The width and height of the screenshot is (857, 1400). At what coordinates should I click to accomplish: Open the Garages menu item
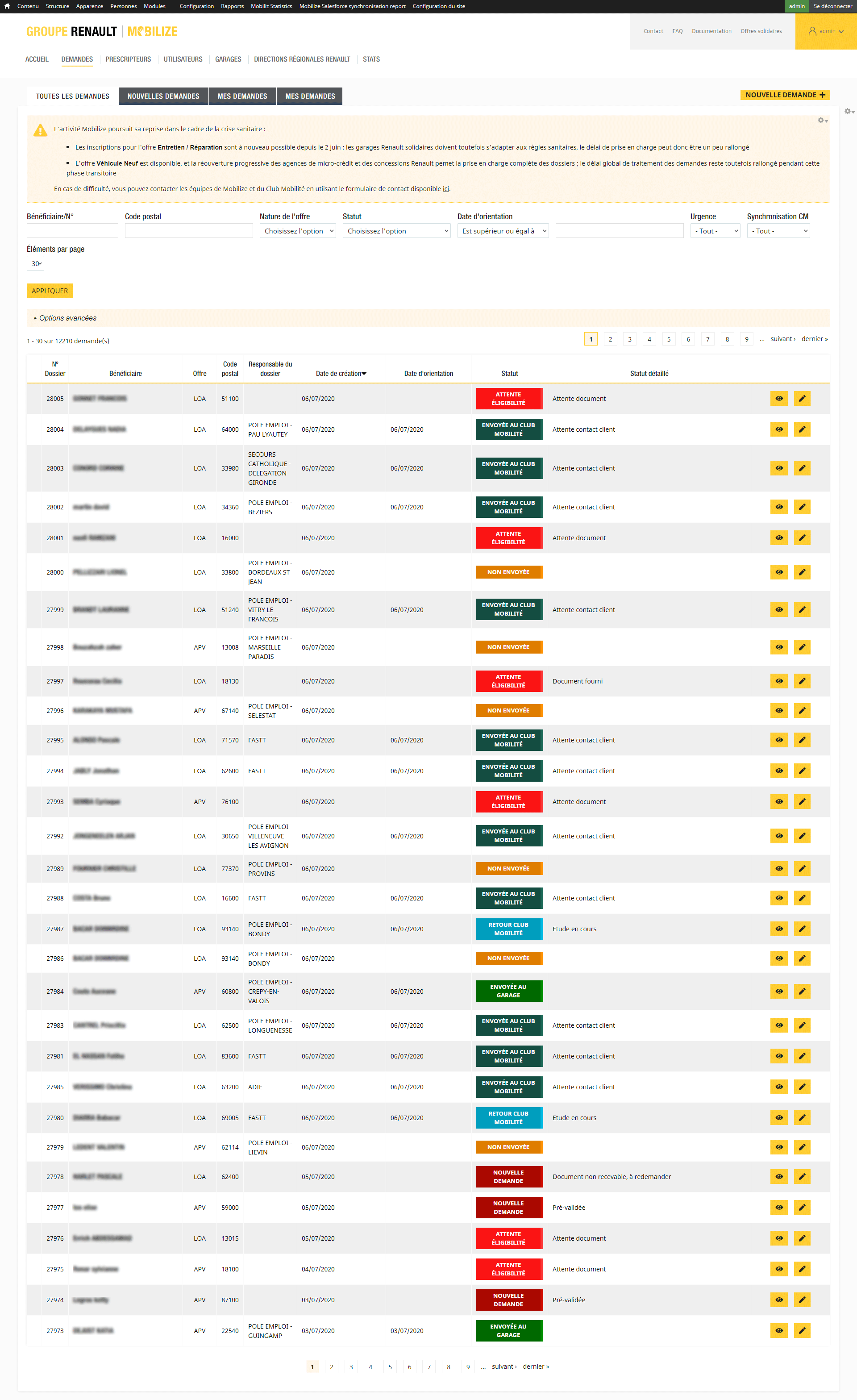point(228,59)
